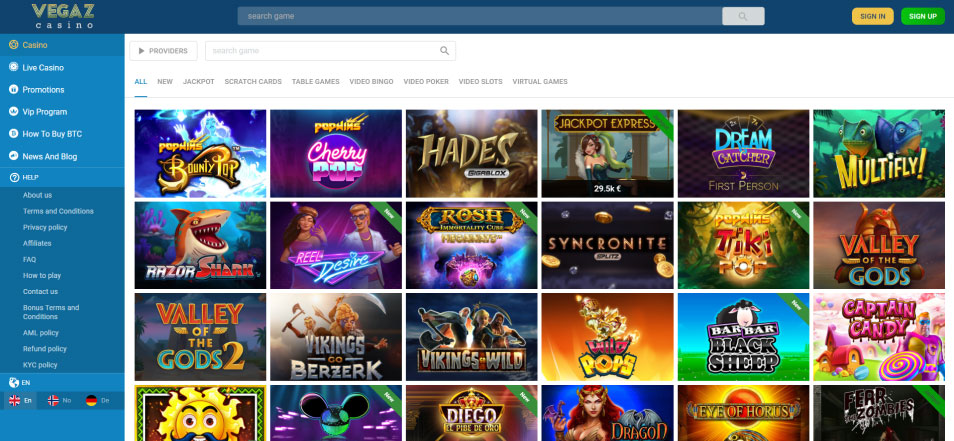Open the Captain Candy game
This screenshot has height=441, width=954.
click(x=879, y=337)
